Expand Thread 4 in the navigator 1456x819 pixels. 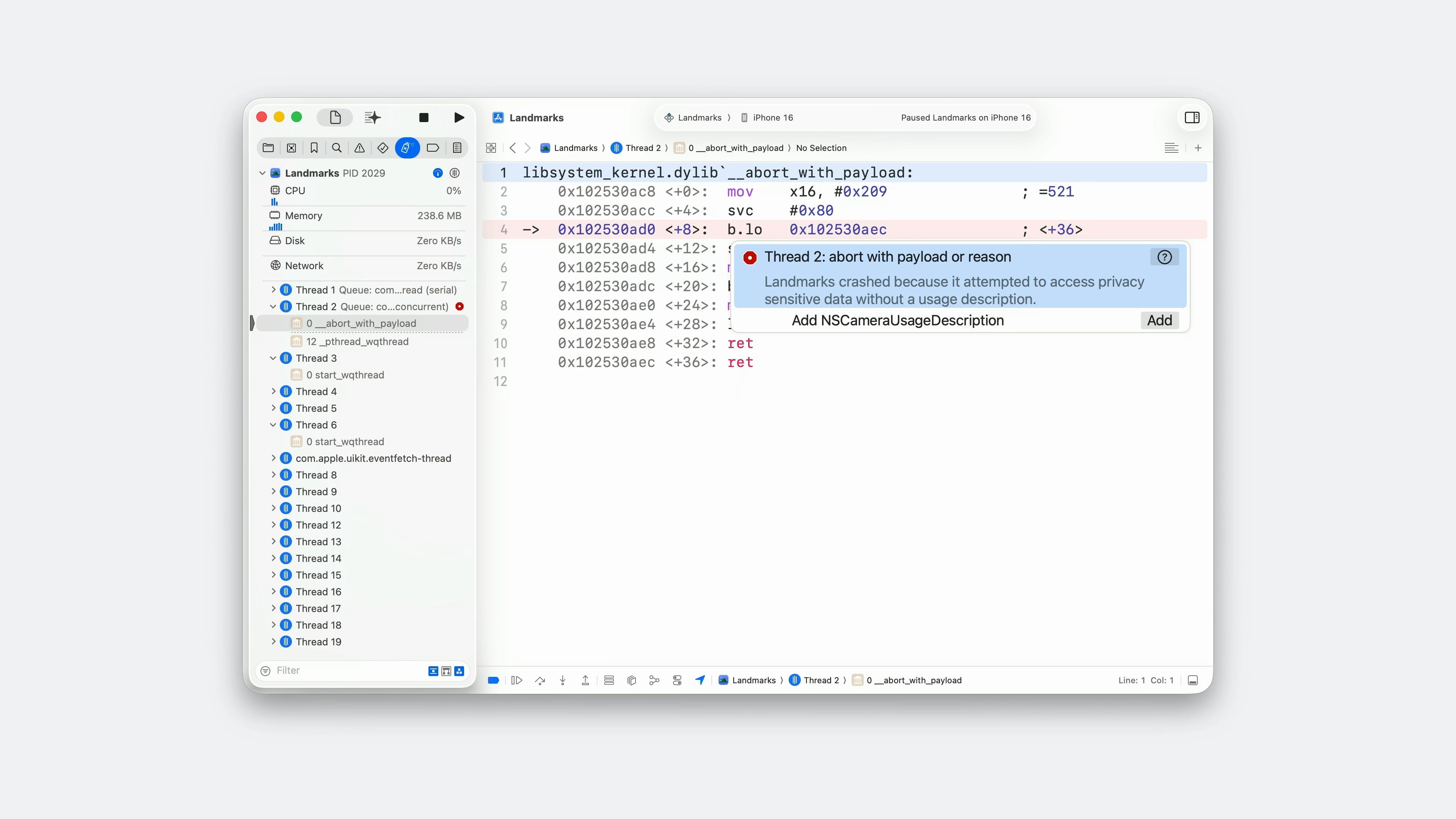[x=273, y=391]
